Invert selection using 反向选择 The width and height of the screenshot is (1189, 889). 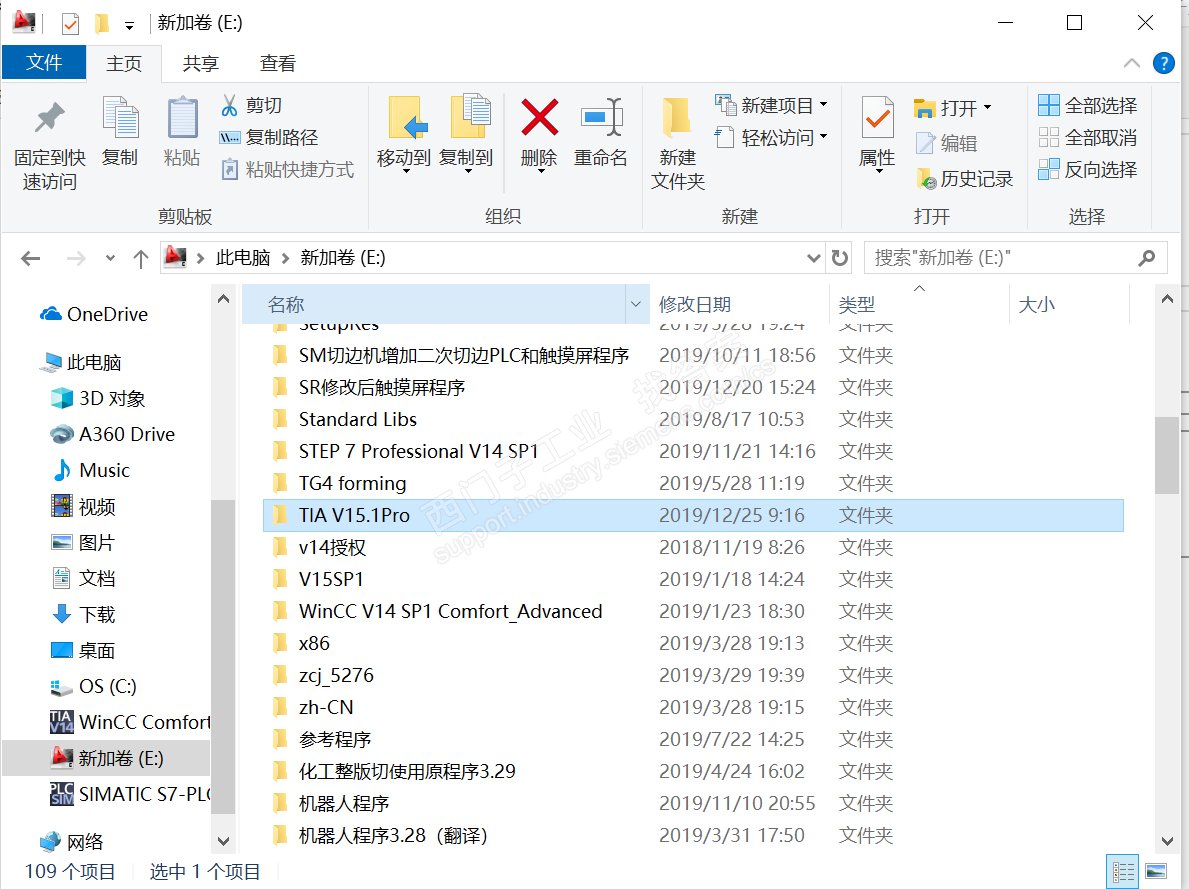point(1087,169)
